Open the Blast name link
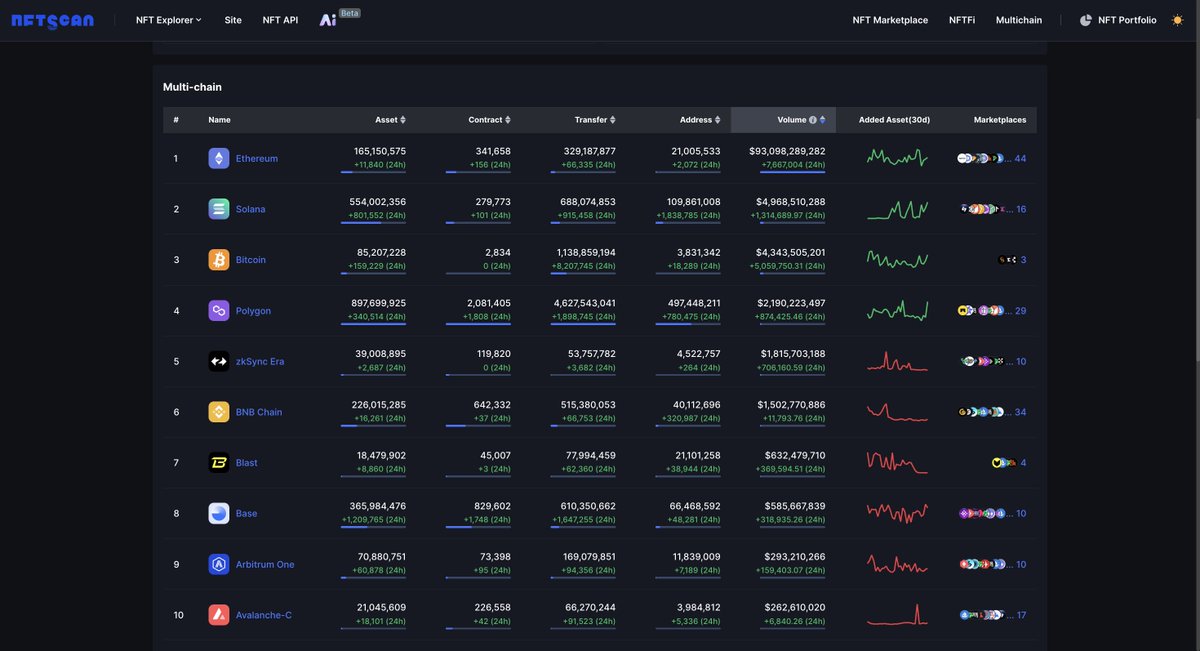The height and width of the screenshot is (651, 1200). click(246, 463)
